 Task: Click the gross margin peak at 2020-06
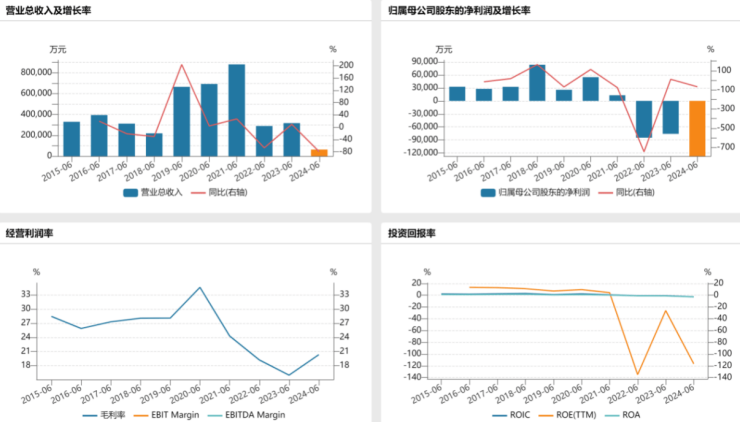coord(200,287)
